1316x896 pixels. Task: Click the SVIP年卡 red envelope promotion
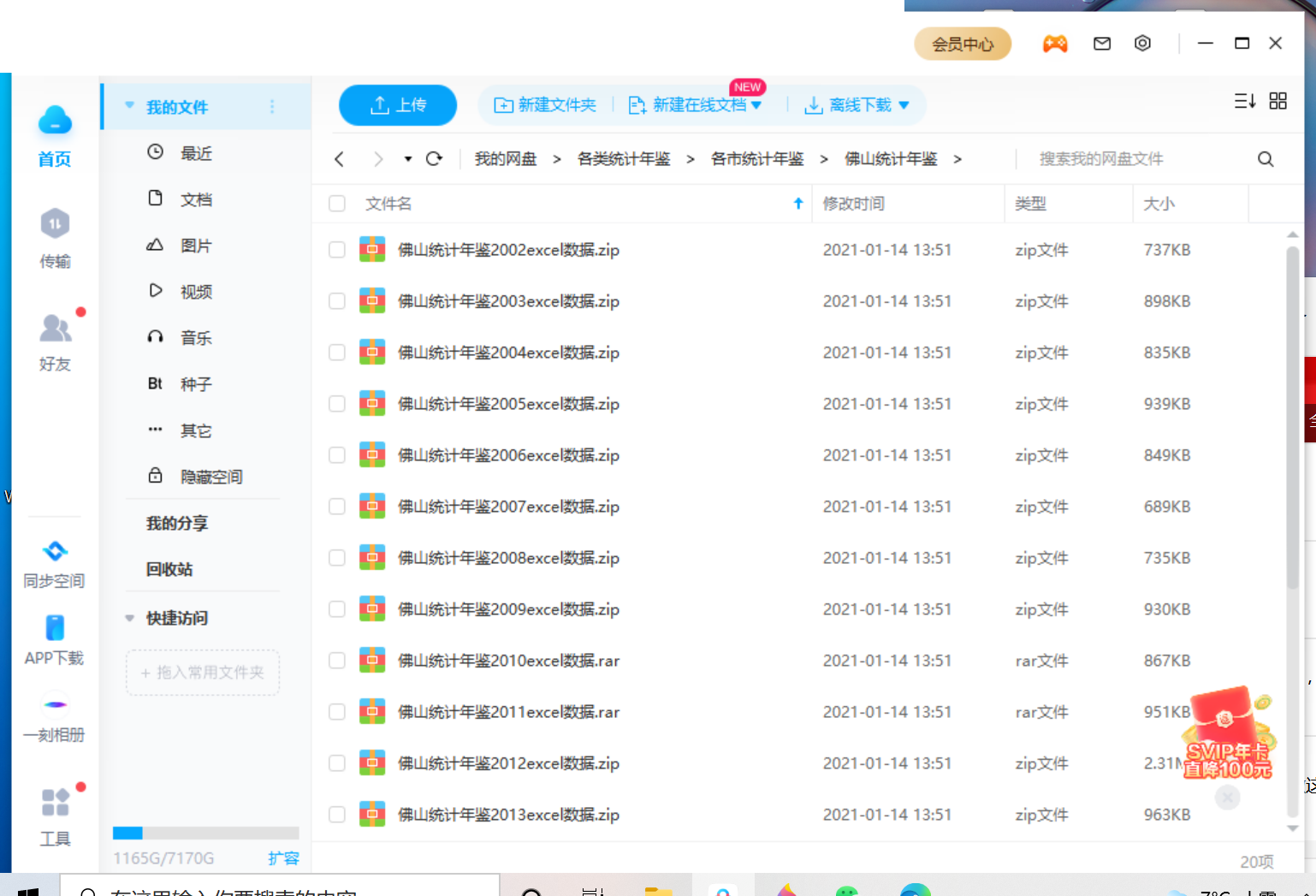[x=1229, y=733]
